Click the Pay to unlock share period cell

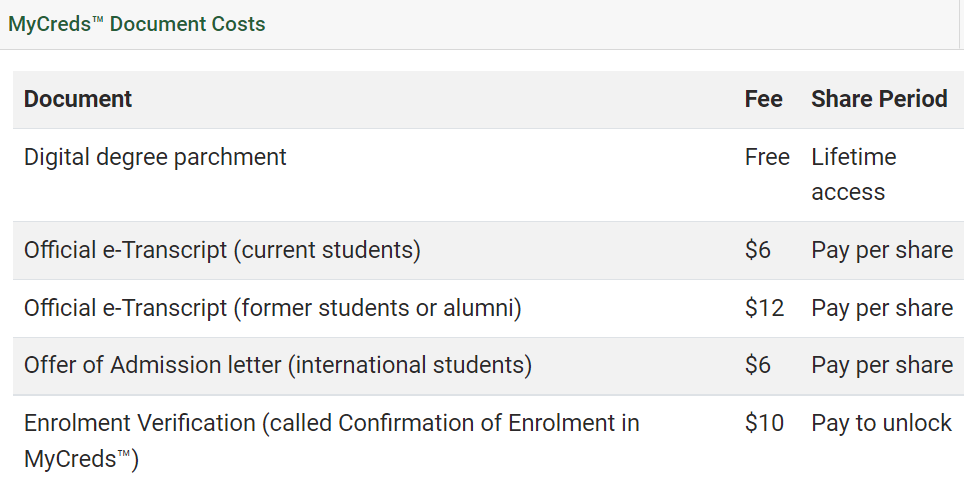(882, 423)
